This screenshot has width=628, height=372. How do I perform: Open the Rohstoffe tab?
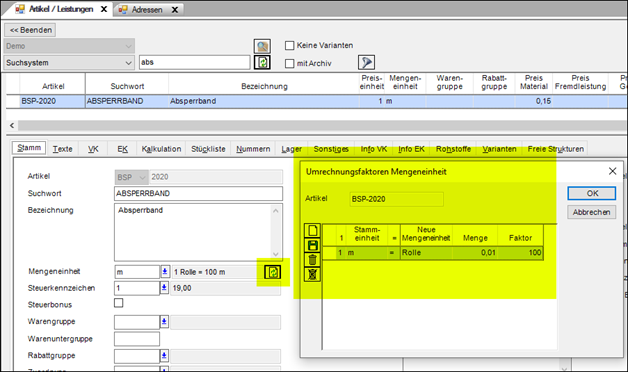453,149
